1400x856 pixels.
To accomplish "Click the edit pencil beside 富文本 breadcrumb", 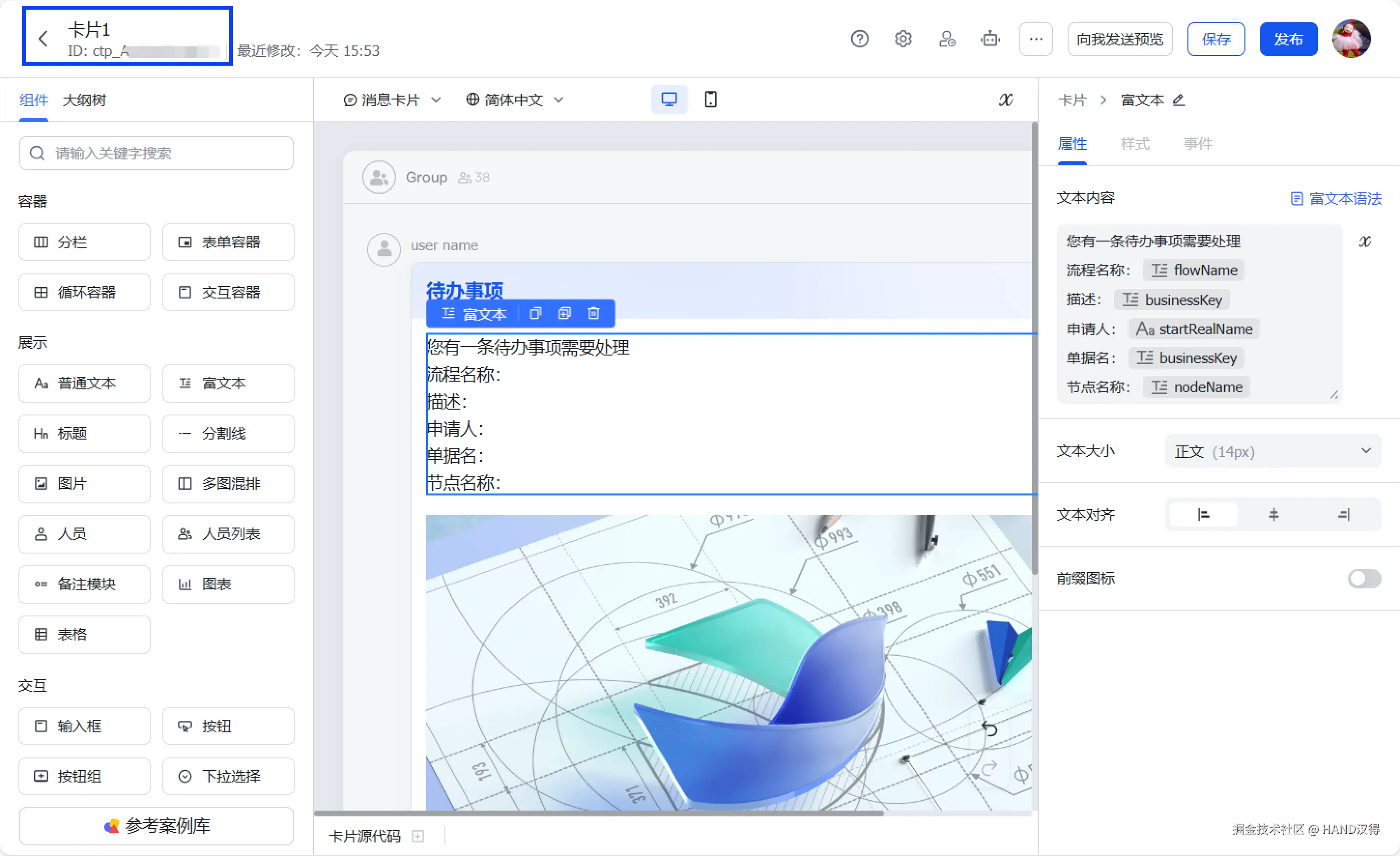I will pyautogui.click(x=1178, y=100).
